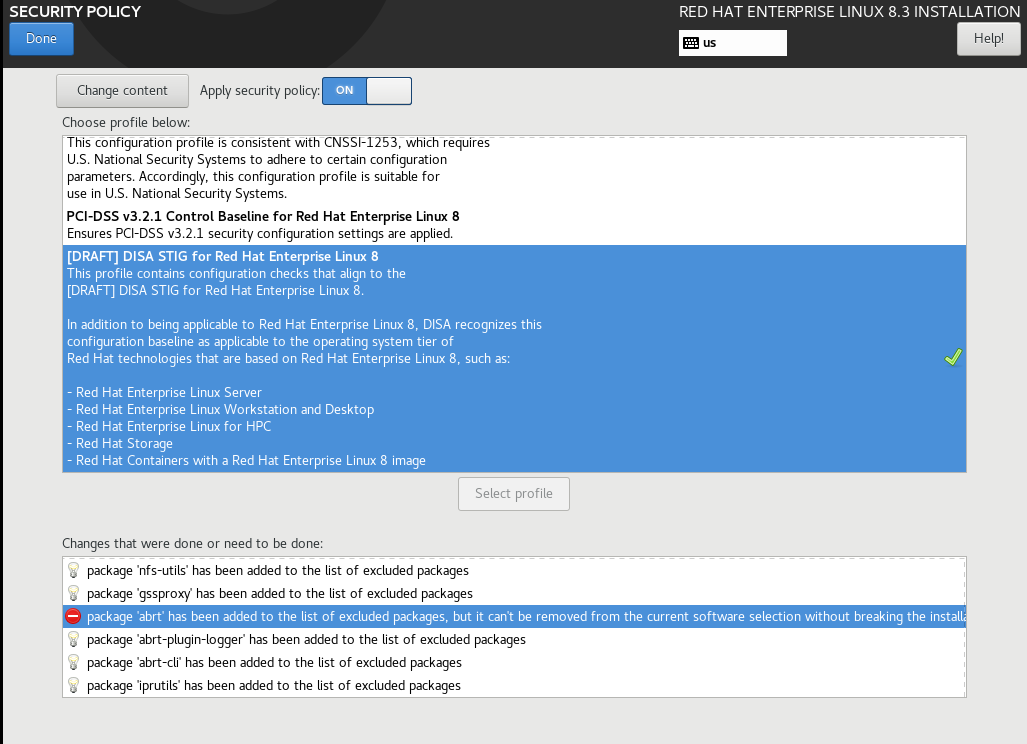
Task: Open the Help! button
Action: click(988, 39)
